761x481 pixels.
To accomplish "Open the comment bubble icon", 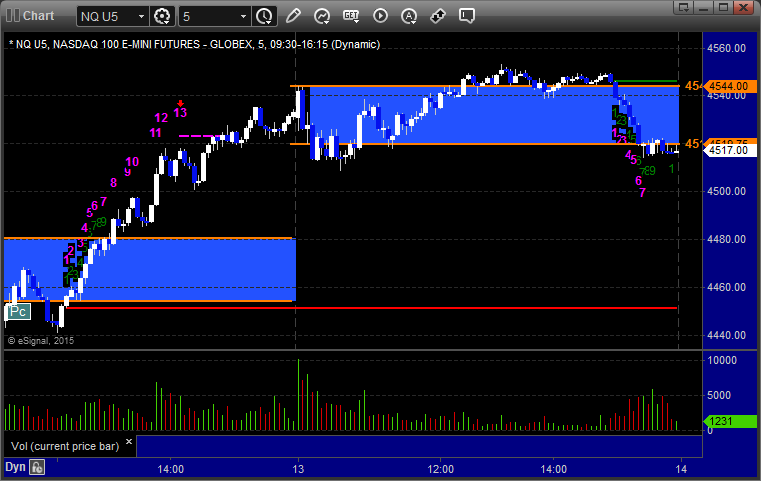I will (467, 16).
